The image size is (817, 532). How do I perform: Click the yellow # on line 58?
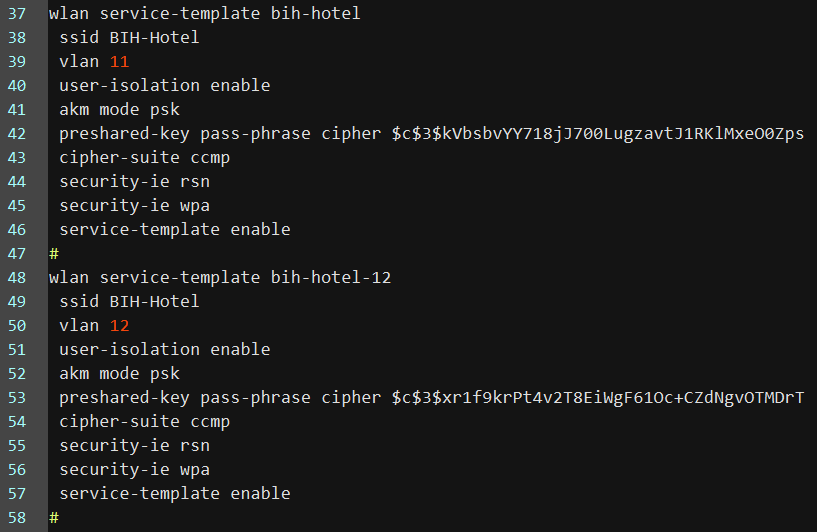[54, 518]
